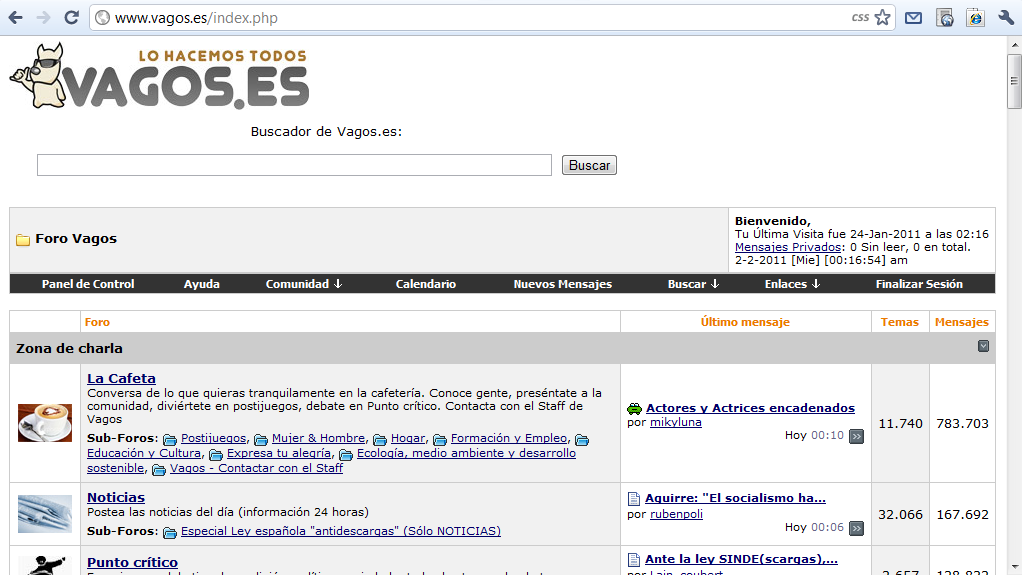Open thread Actores y Actrices encadenados
The width and height of the screenshot is (1022, 575).
click(x=750, y=407)
